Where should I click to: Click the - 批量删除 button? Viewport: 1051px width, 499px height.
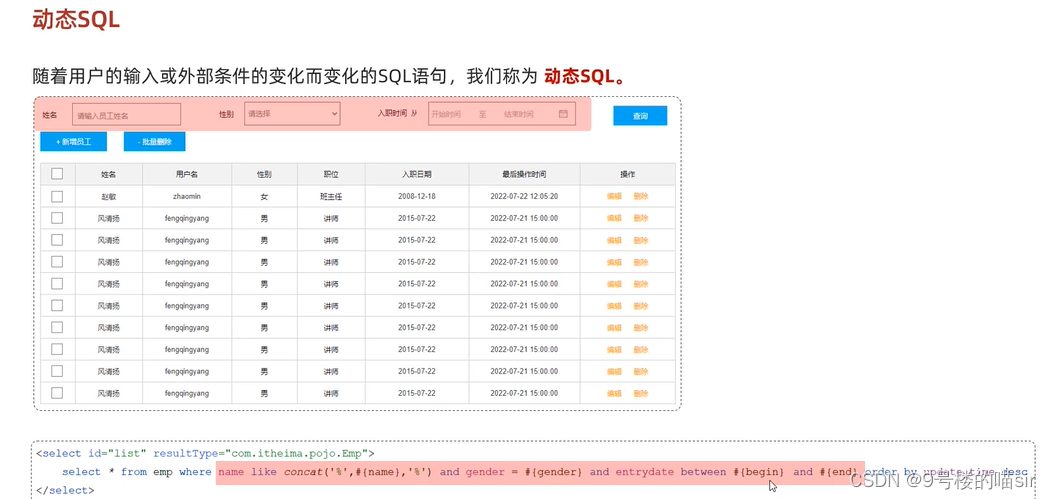pos(154,142)
